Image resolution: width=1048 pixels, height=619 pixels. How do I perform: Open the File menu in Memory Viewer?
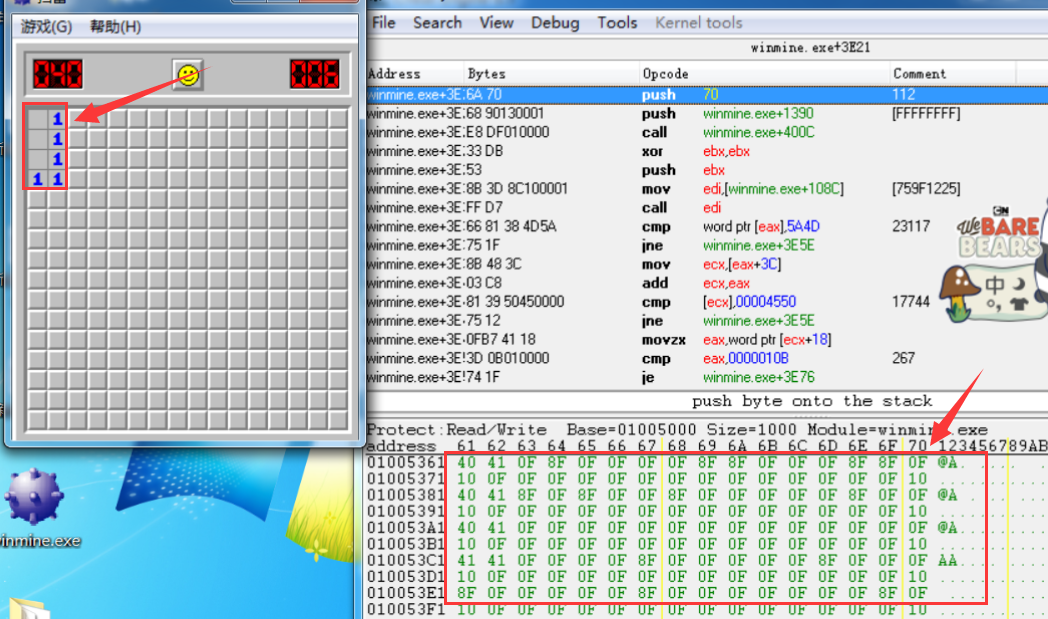(x=384, y=23)
